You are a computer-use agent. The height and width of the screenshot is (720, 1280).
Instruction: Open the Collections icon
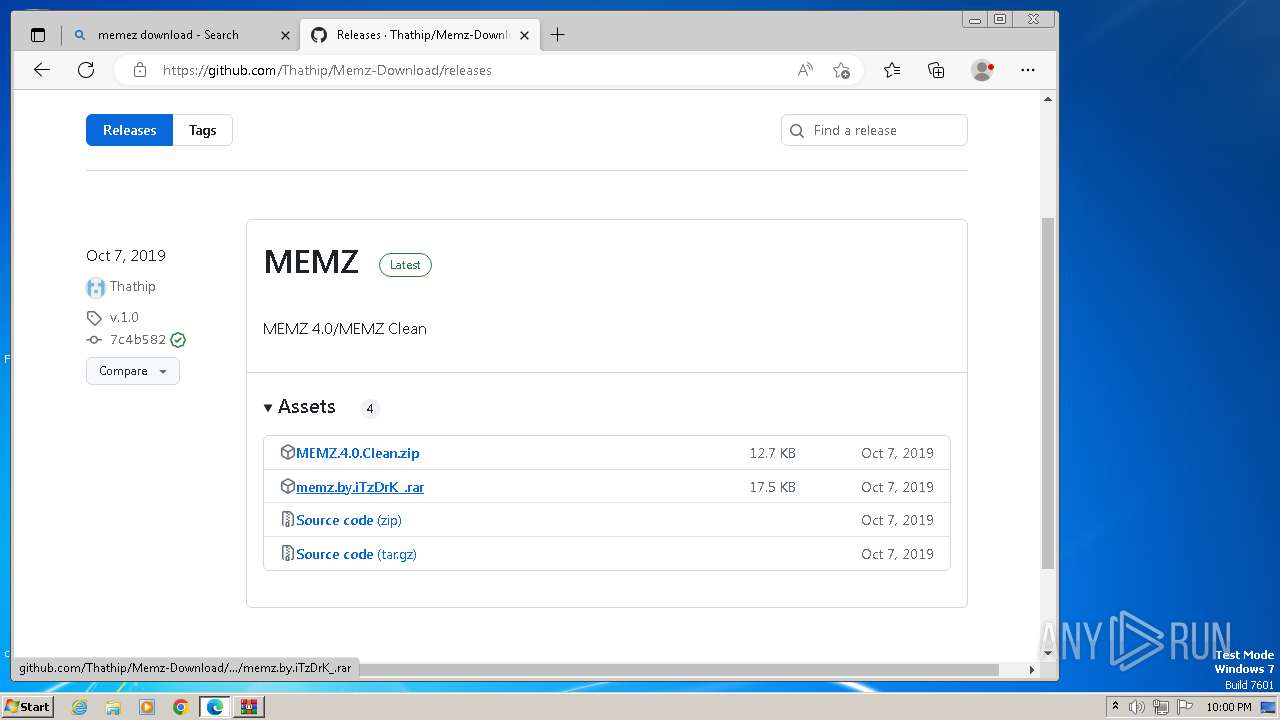coord(936,70)
